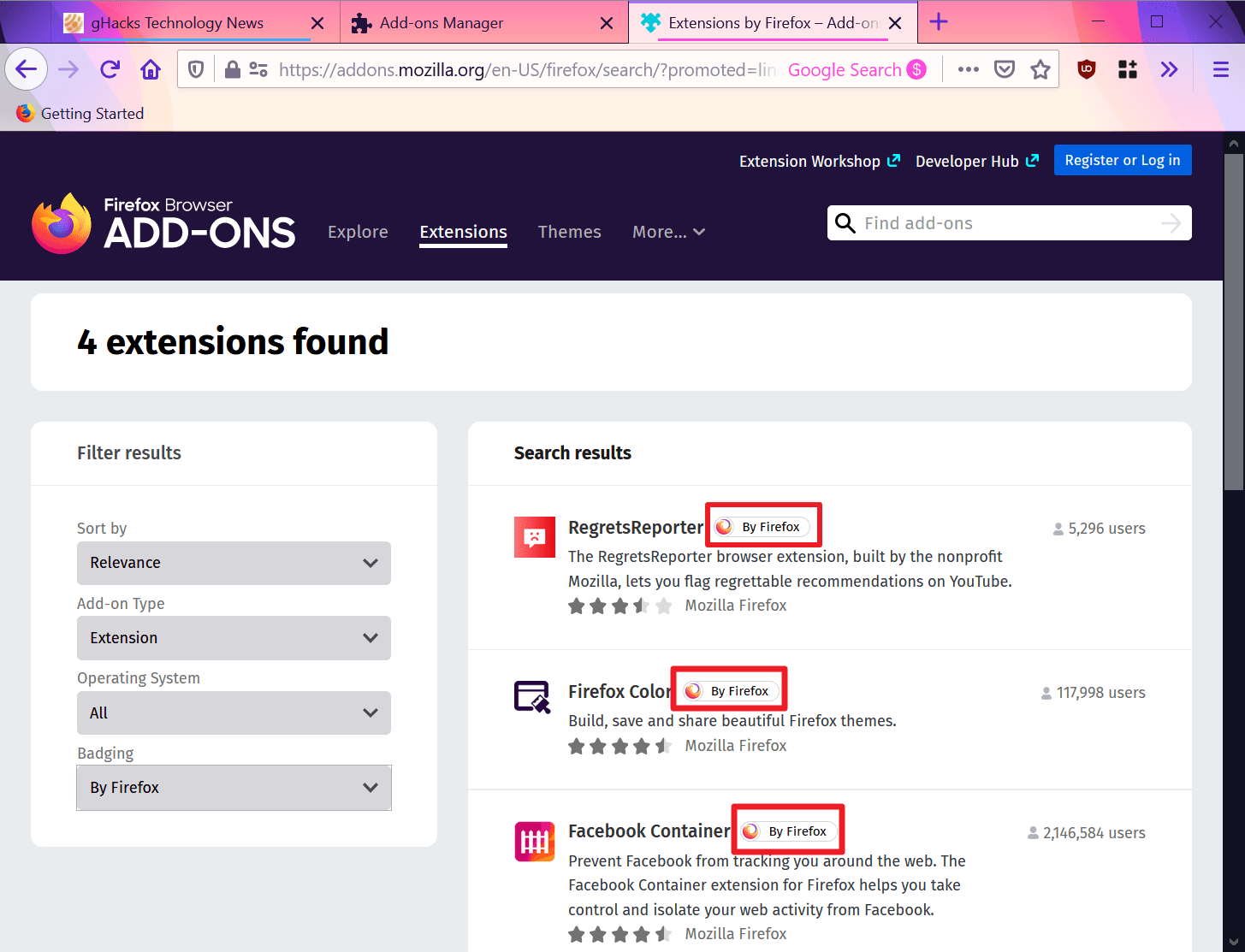
Task: Click By Firefox badge next to Facebook Container
Action: 788,831
